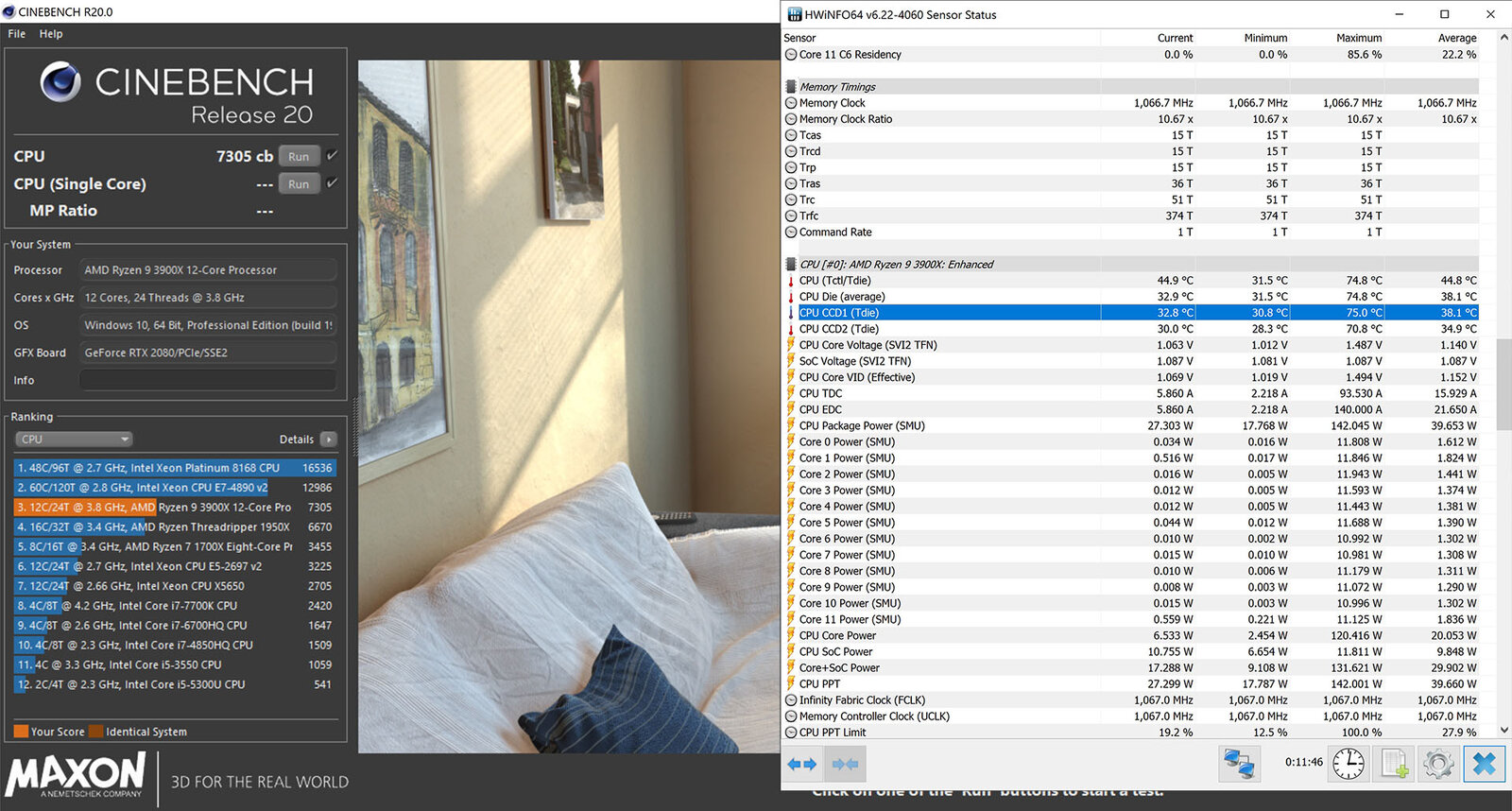Reset the elapsed timer with the clock icon
This screenshot has width=1512, height=811.
[x=1349, y=764]
